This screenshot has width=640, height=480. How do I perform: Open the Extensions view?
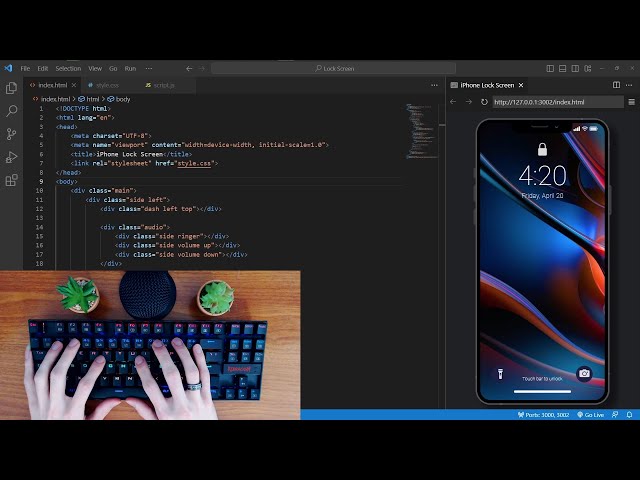tap(11, 180)
